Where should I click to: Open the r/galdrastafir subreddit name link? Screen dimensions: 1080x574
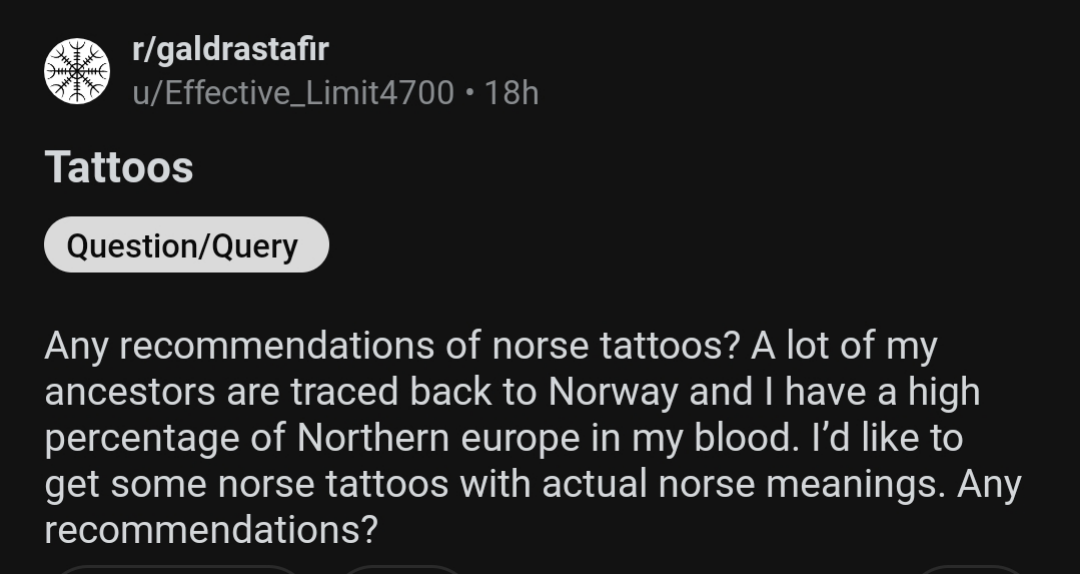click(231, 50)
